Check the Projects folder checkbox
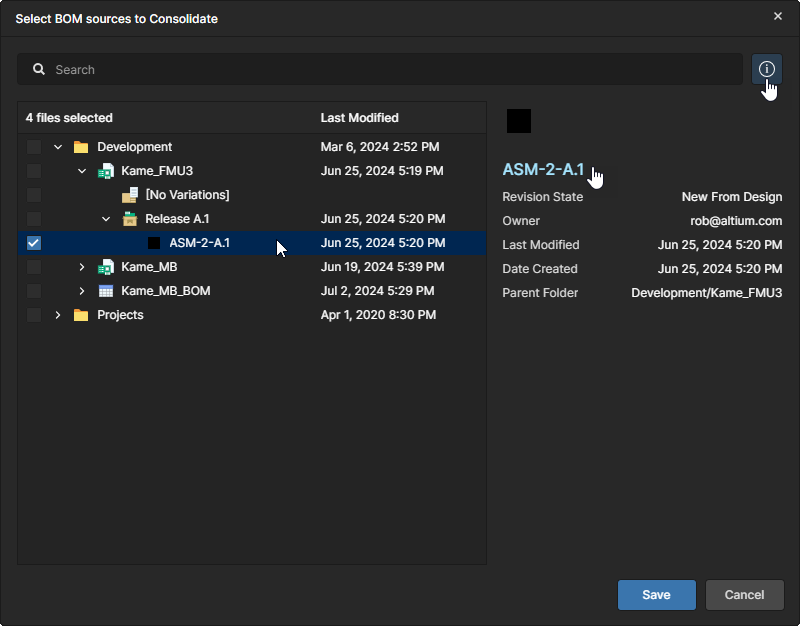The image size is (800, 626). pyautogui.click(x=34, y=315)
